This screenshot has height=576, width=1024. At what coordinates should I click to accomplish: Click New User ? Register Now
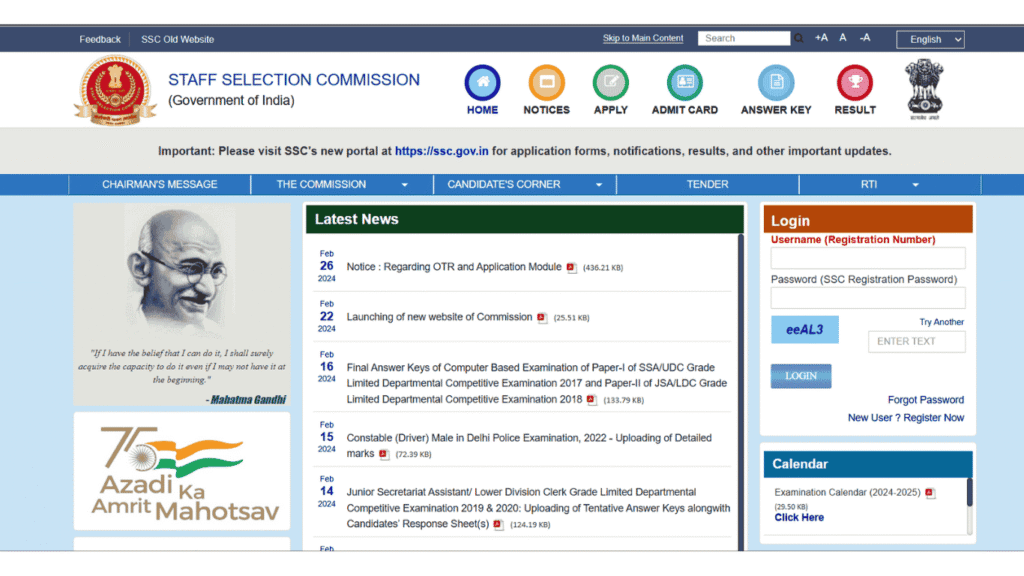(906, 418)
